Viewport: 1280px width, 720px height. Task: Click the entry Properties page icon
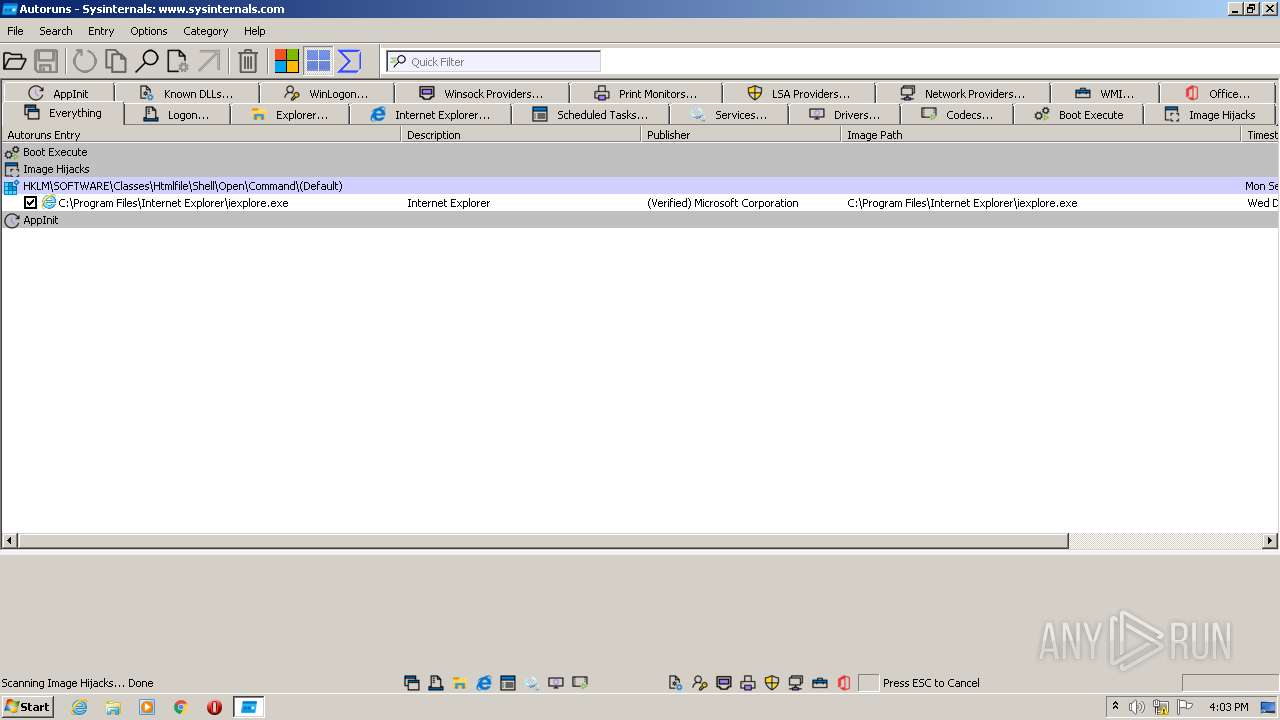click(x=178, y=61)
